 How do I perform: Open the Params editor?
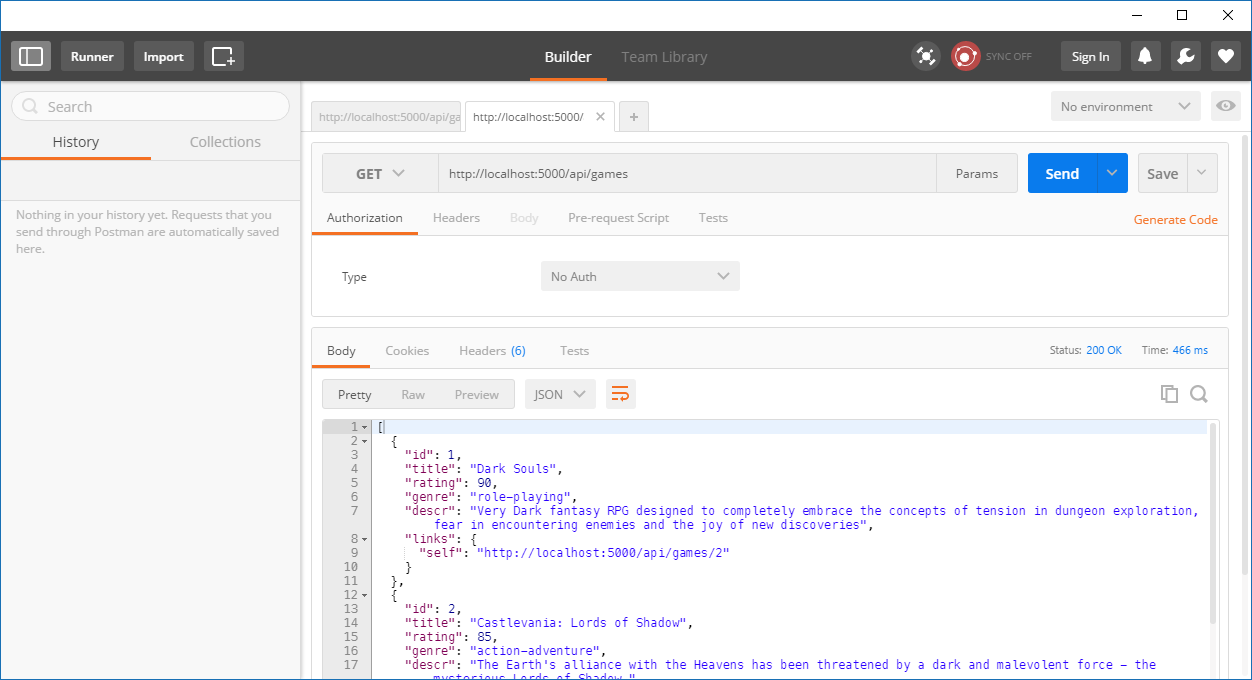(x=977, y=173)
